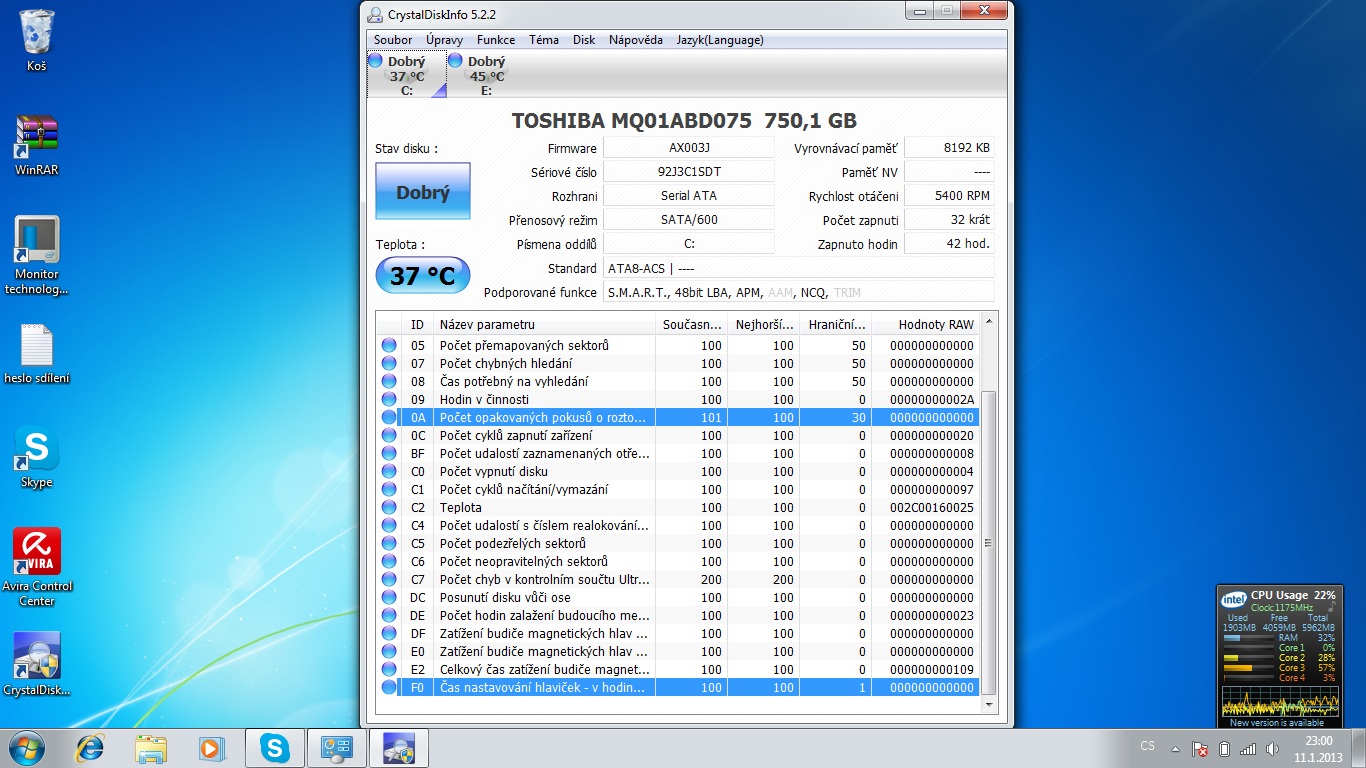Click status icon for row C5 podezřelých sektorů
Viewport: 1366px width, 768px height.
(389, 543)
